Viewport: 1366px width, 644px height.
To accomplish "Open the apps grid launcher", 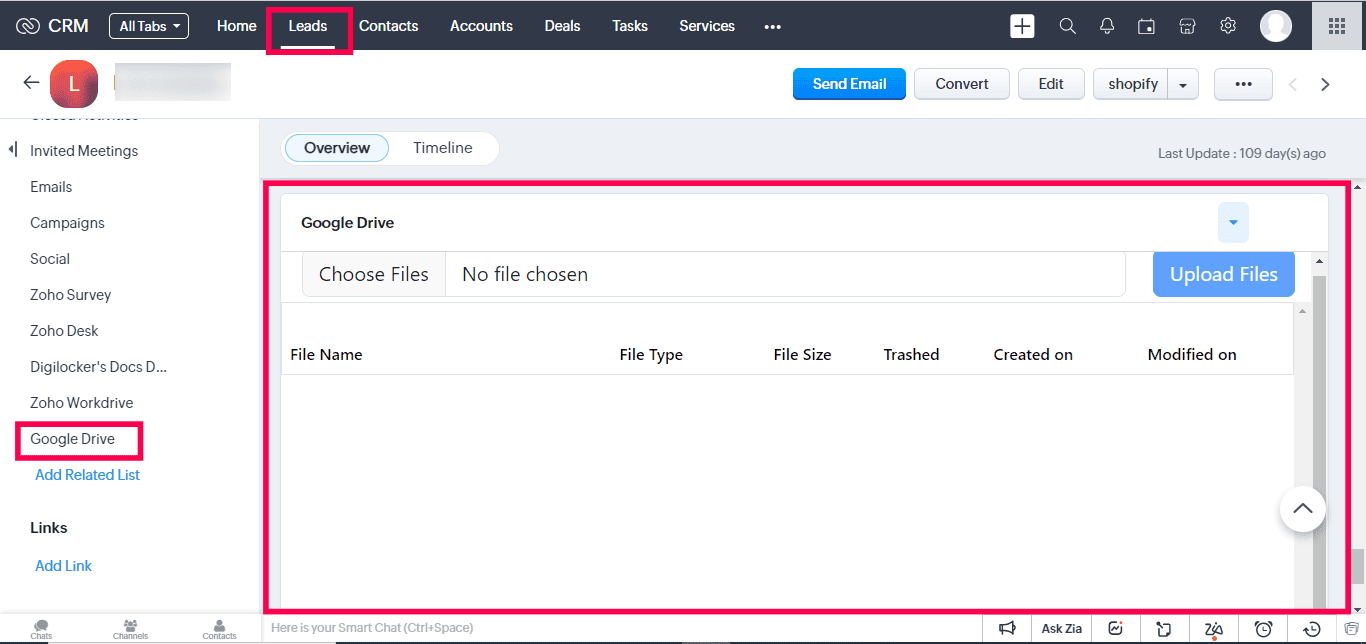I will pyautogui.click(x=1337, y=26).
